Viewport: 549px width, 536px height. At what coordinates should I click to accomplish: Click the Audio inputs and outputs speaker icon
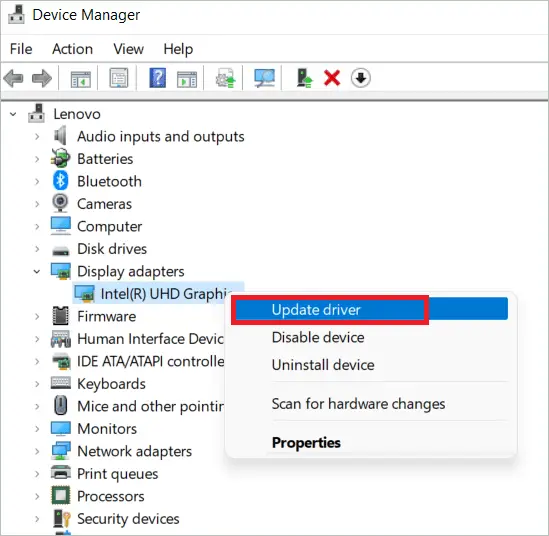(61, 136)
